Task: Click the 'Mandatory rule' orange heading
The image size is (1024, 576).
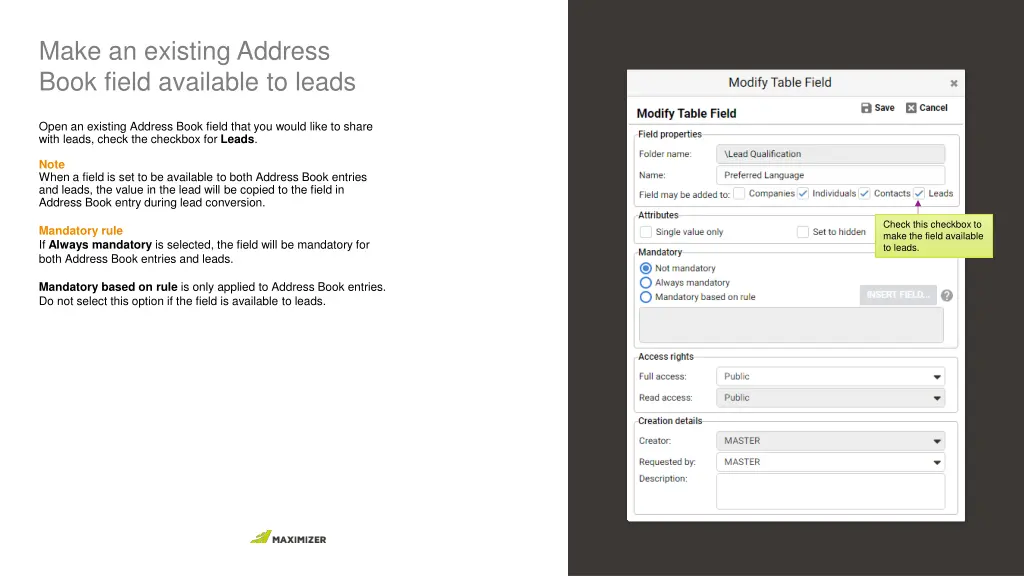Action: point(80,231)
